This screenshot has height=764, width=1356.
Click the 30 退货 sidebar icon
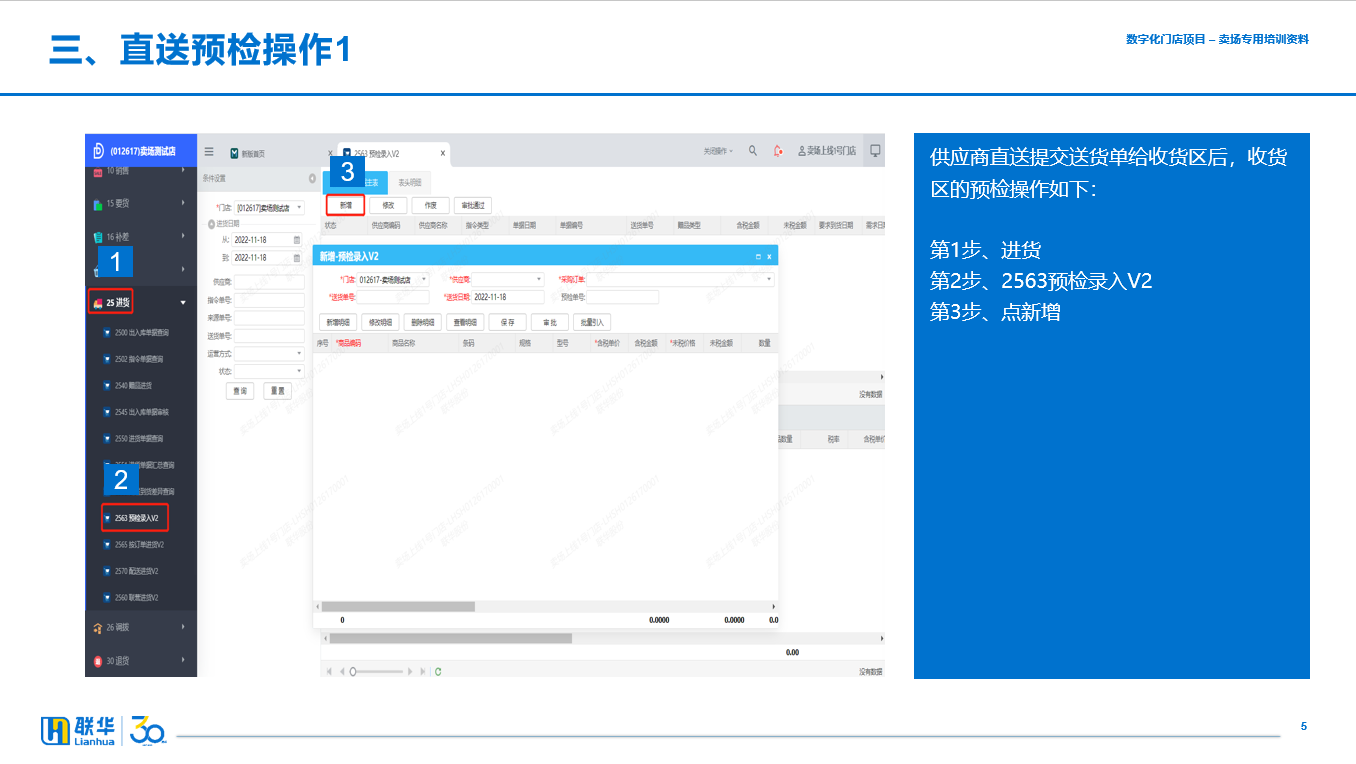coord(97,661)
